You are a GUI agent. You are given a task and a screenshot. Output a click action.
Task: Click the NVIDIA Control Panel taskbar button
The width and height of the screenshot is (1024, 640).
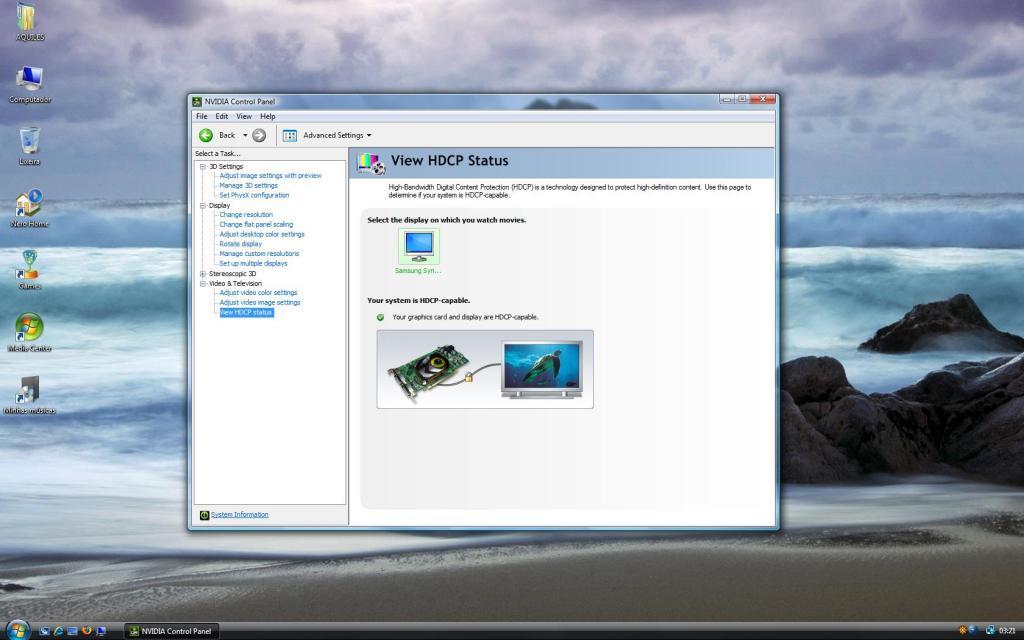click(x=171, y=631)
